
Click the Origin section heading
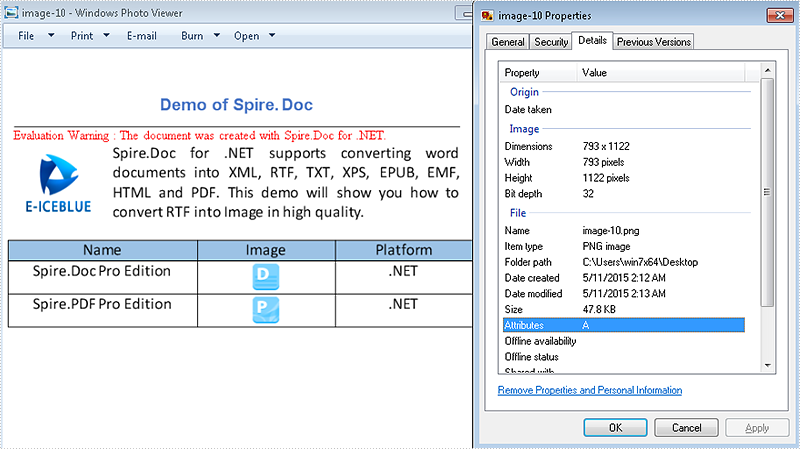[x=524, y=92]
